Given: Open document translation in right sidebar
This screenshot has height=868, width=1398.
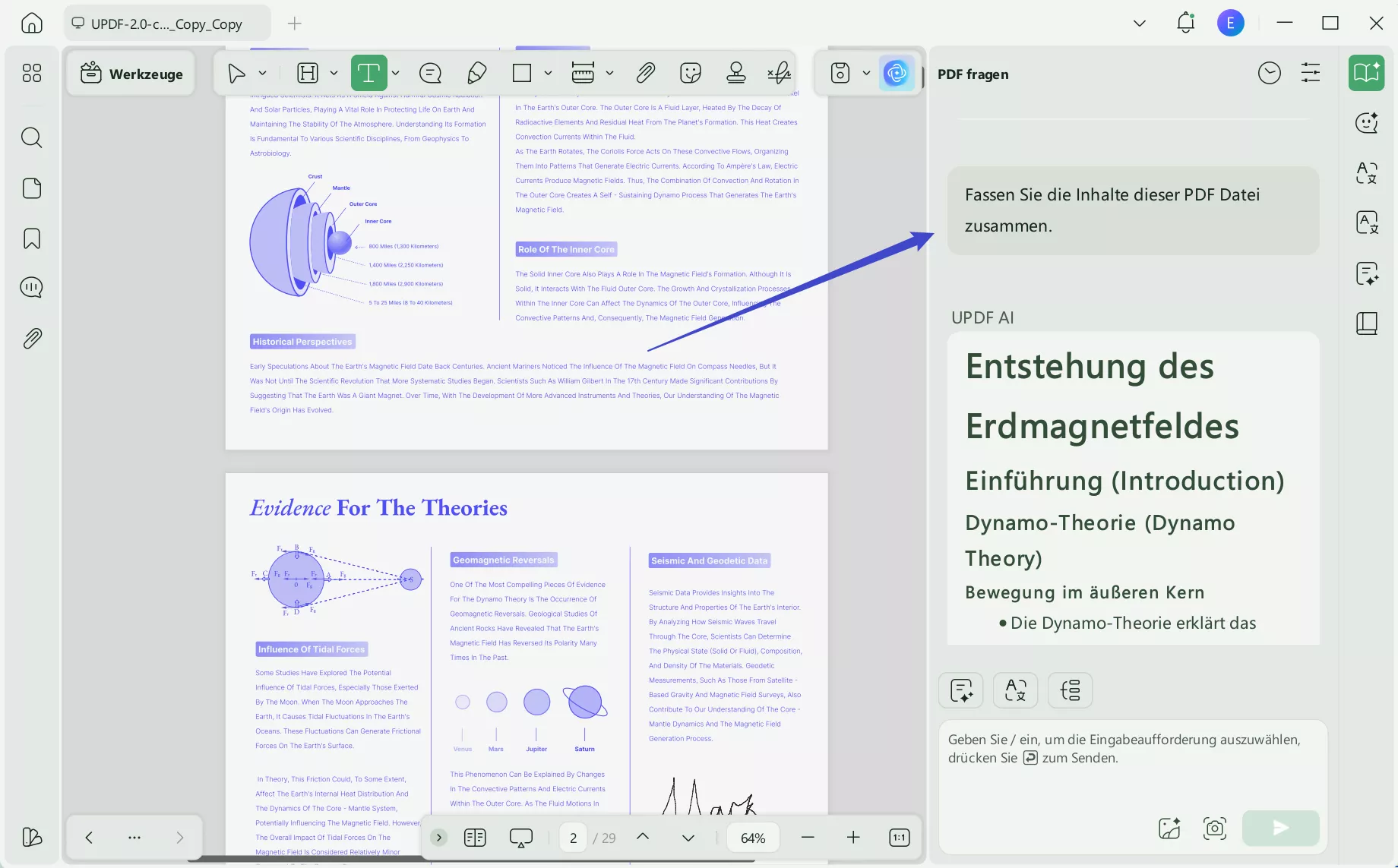Looking at the screenshot, I should coord(1366,223).
